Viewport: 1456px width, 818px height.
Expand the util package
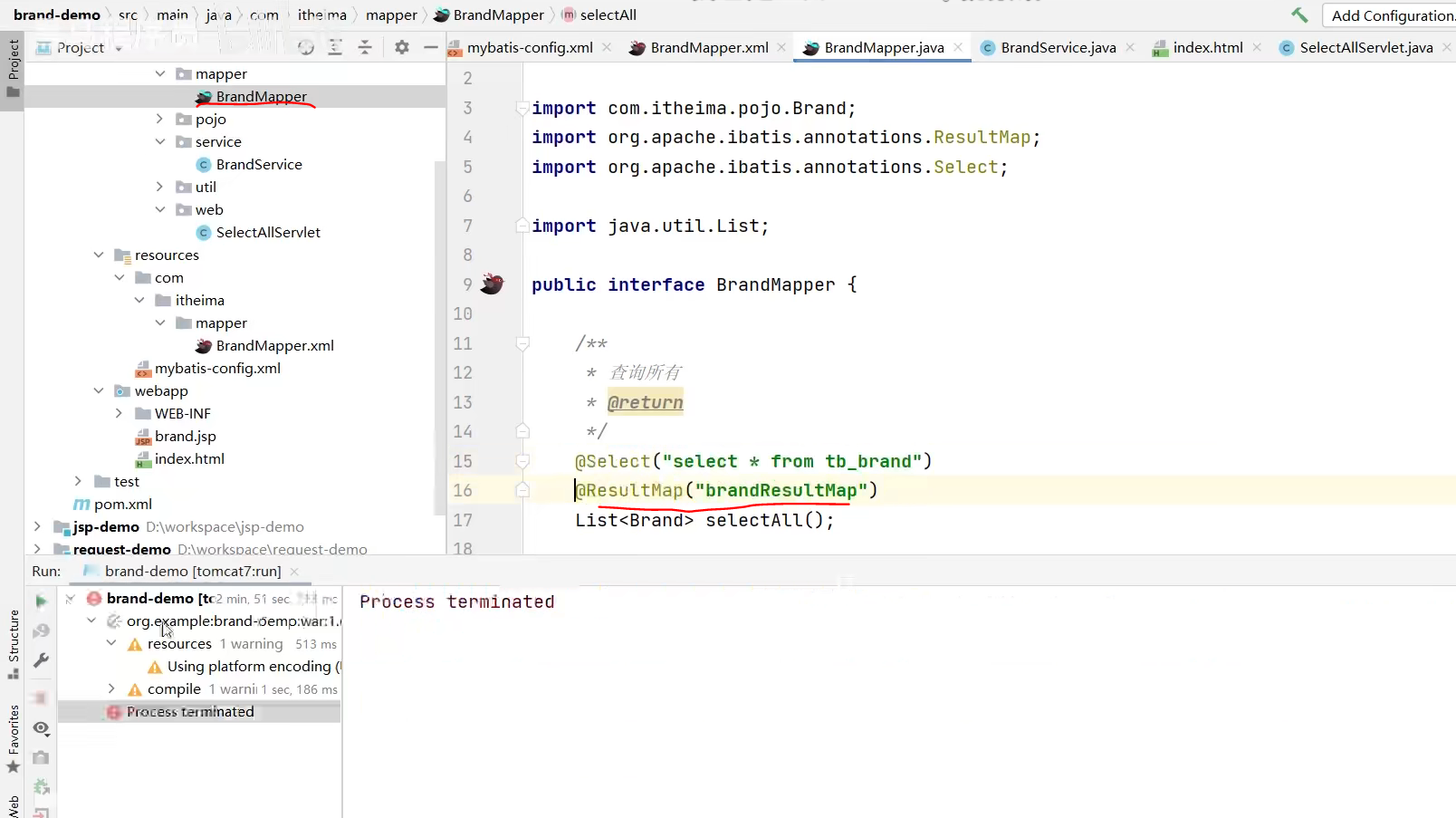click(x=160, y=187)
